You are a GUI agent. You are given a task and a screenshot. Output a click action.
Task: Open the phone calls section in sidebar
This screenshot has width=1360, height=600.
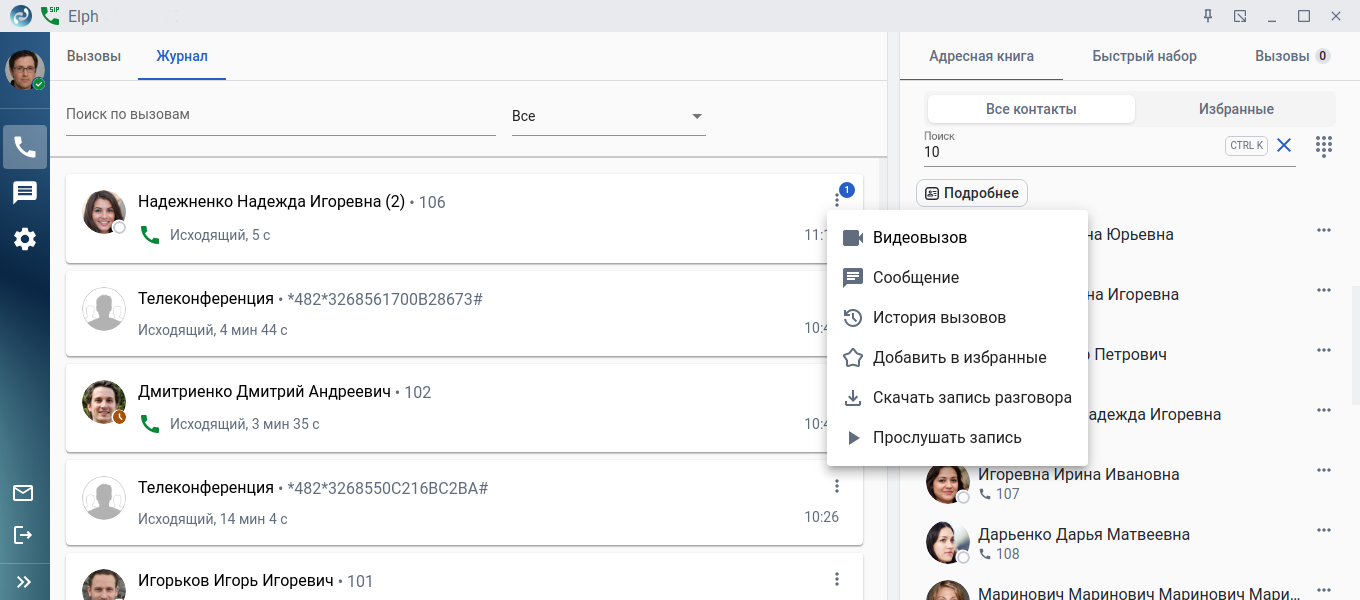(25, 147)
